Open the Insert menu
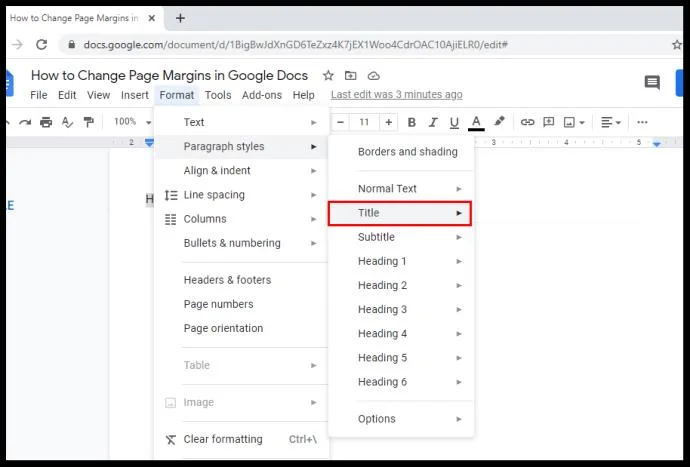690x467 pixels. [x=135, y=95]
